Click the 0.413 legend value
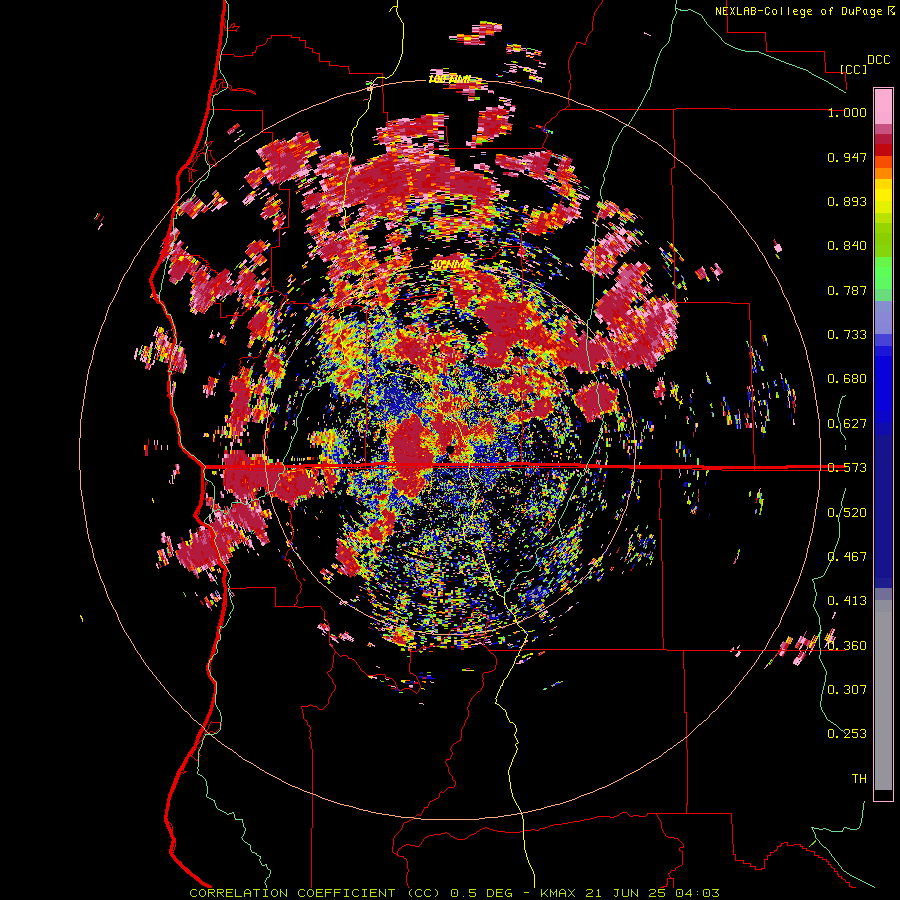This screenshot has height=900, width=900. coord(847,601)
